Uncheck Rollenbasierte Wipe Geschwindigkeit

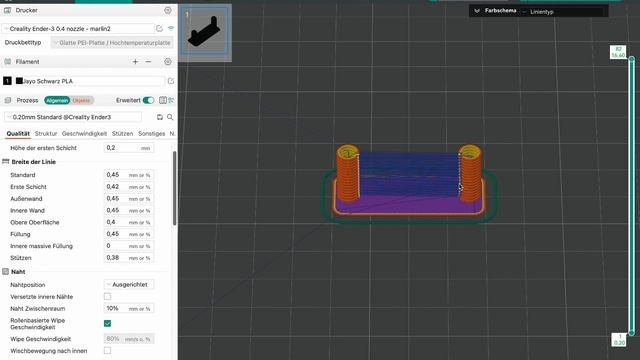click(107, 323)
